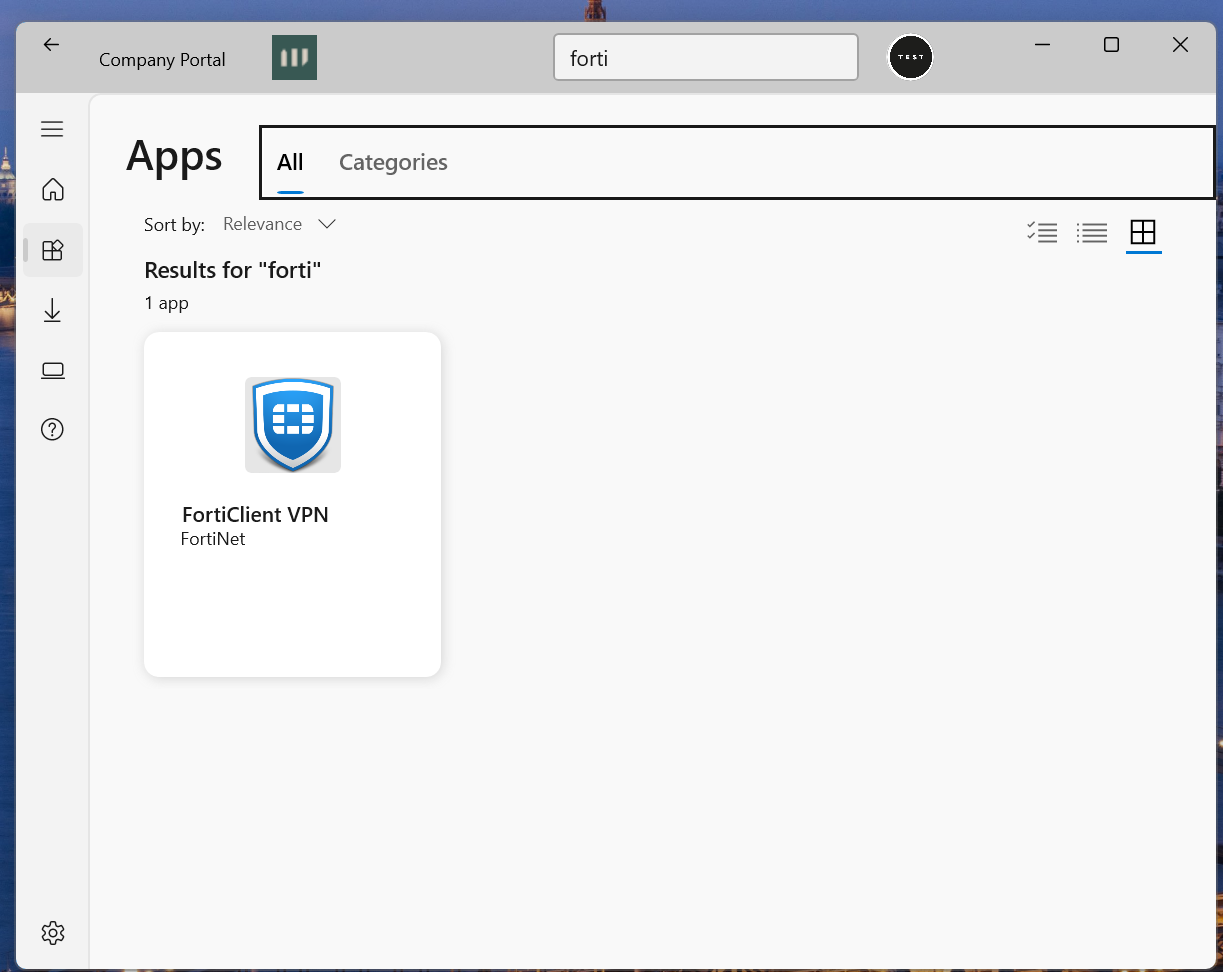Switch to list view layout
1223x972 pixels.
1092,233
